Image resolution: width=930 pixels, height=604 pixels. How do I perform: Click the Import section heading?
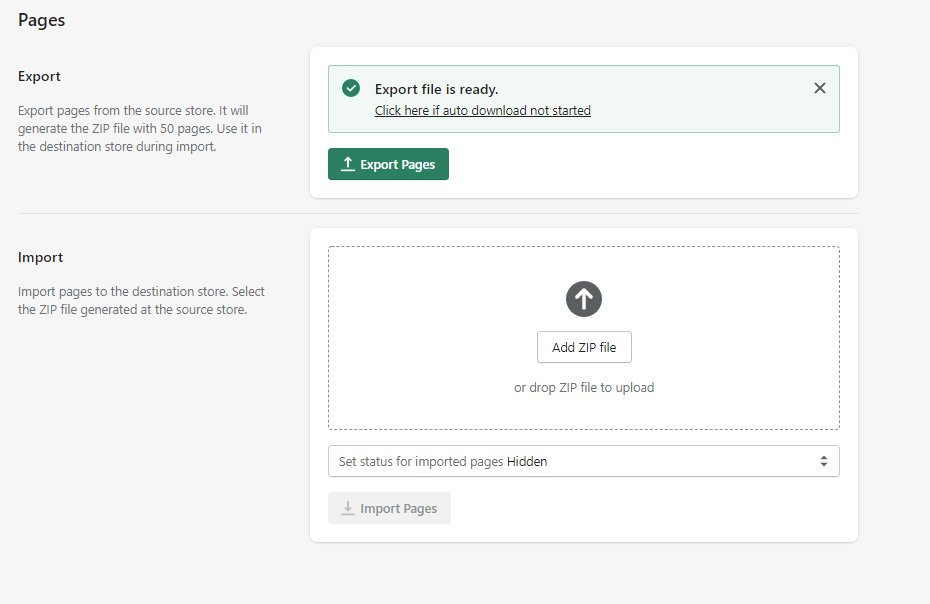pyautogui.click(x=41, y=257)
